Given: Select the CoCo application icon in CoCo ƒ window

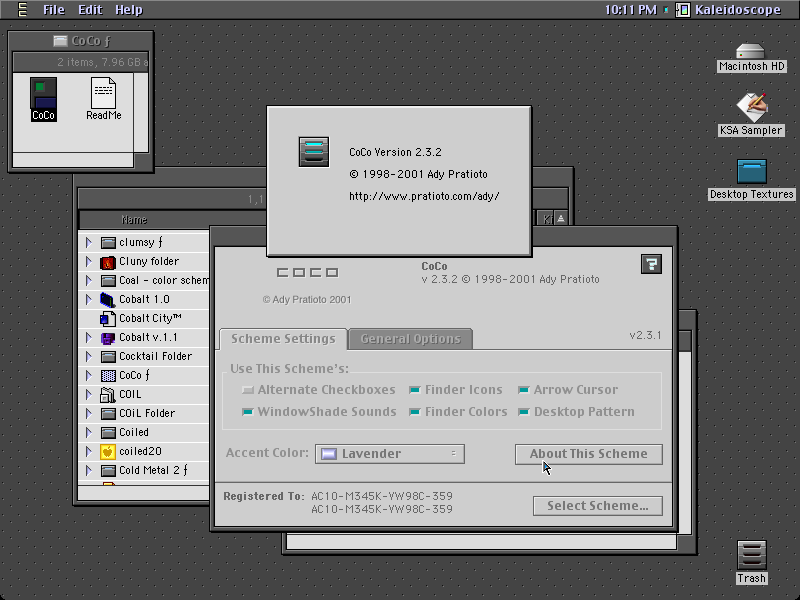Looking at the screenshot, I should (43, 93).
